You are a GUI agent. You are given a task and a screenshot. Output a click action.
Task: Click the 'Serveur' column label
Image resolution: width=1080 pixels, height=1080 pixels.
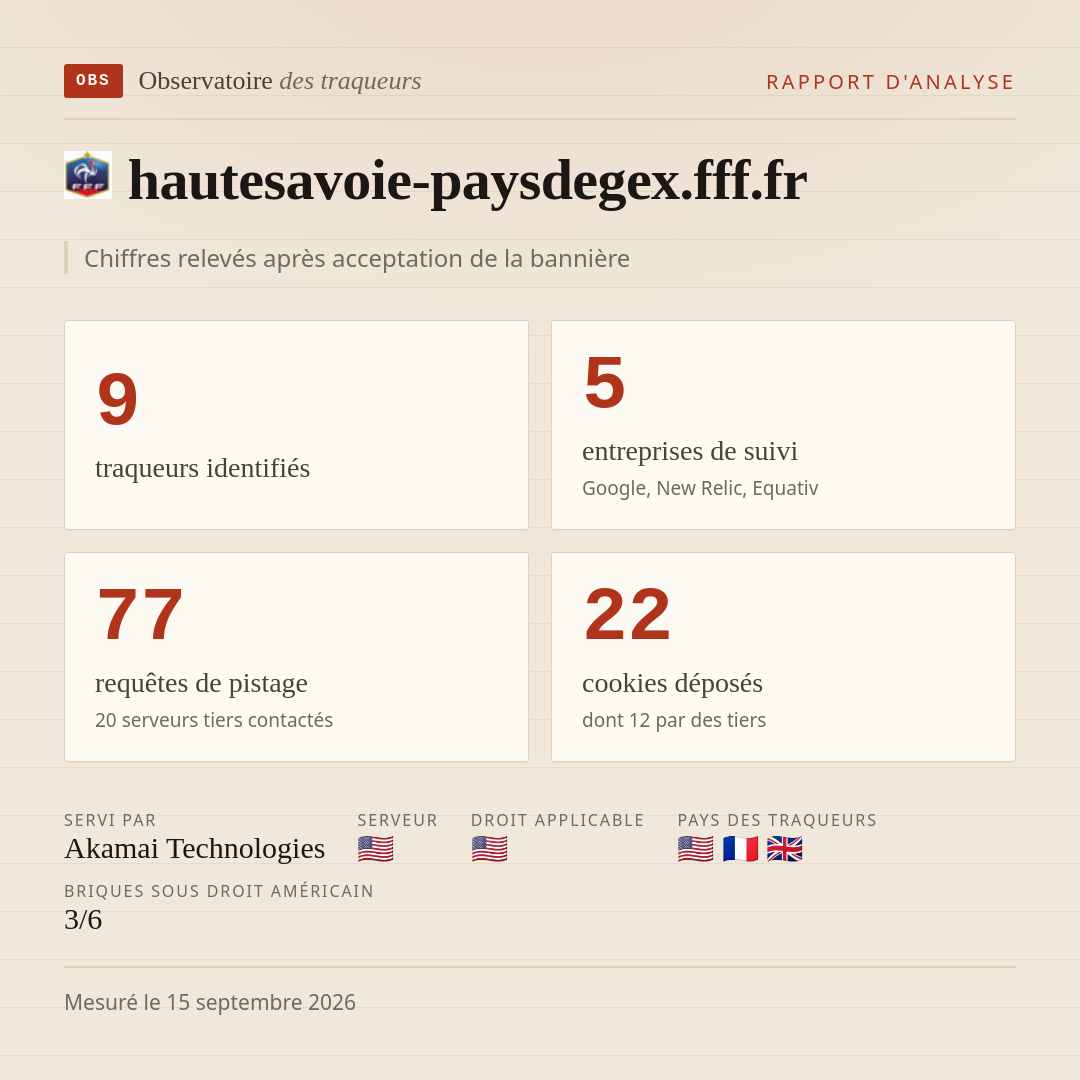(x=397, y=820)
